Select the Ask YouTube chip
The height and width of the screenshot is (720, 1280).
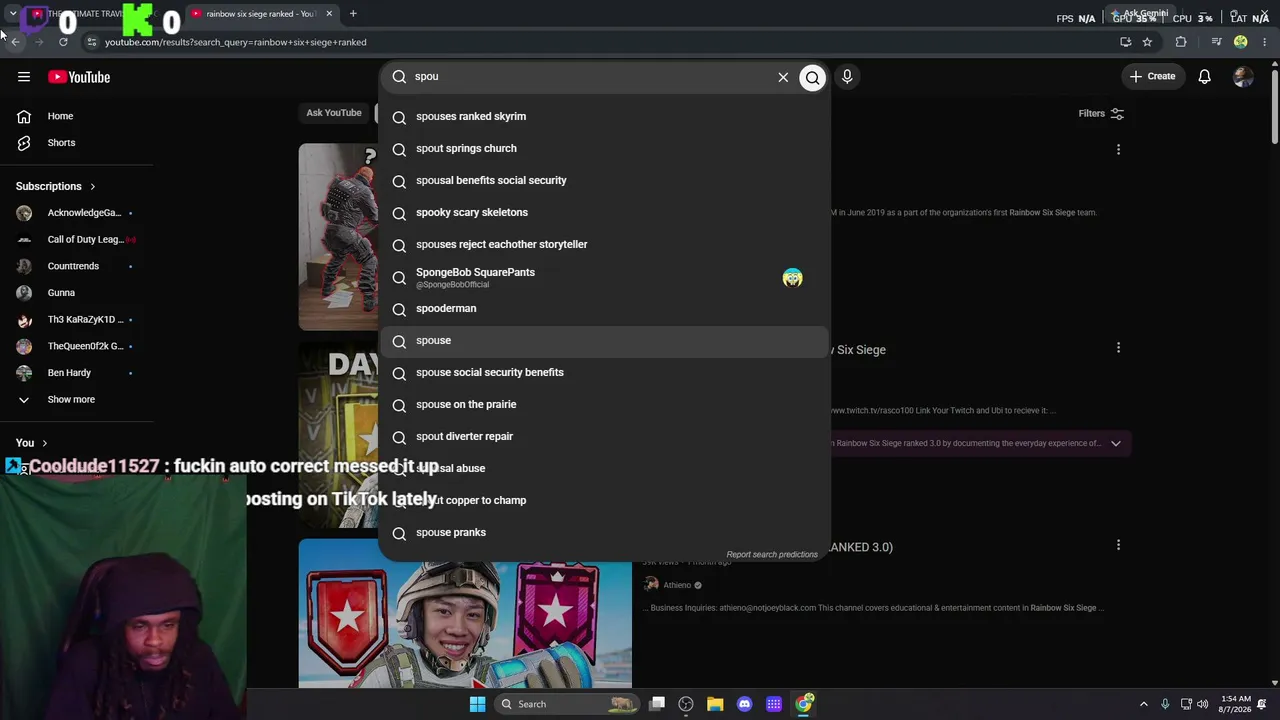point(334,113)
